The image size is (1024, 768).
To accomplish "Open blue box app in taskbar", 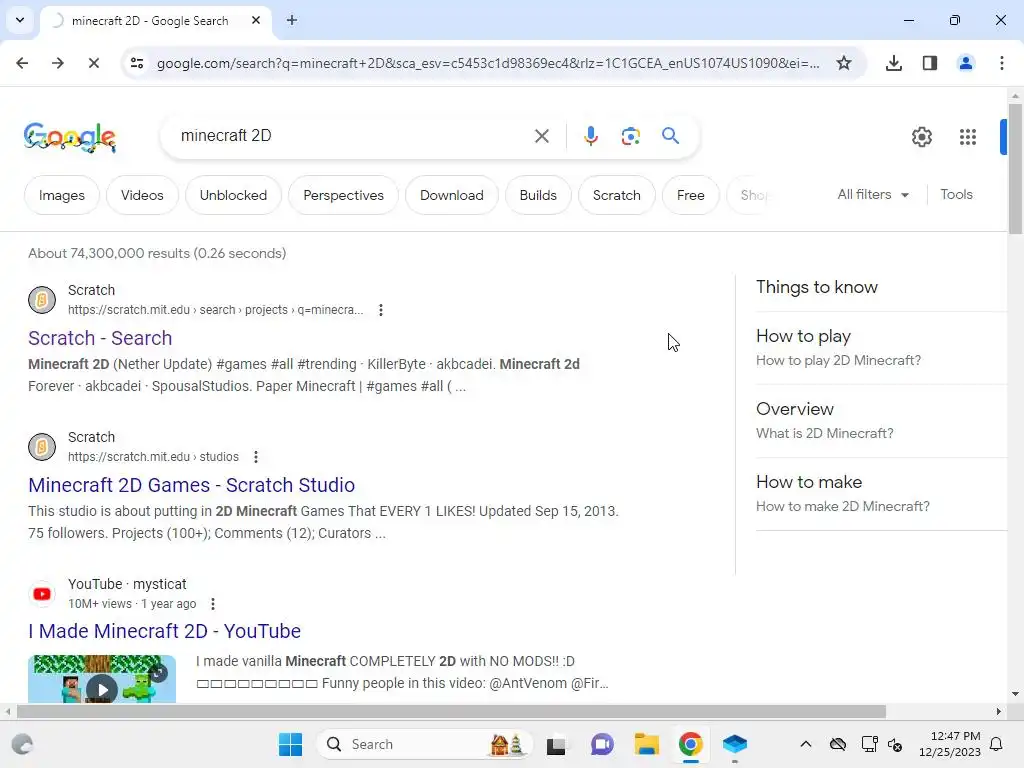I will tap(735, 744).
